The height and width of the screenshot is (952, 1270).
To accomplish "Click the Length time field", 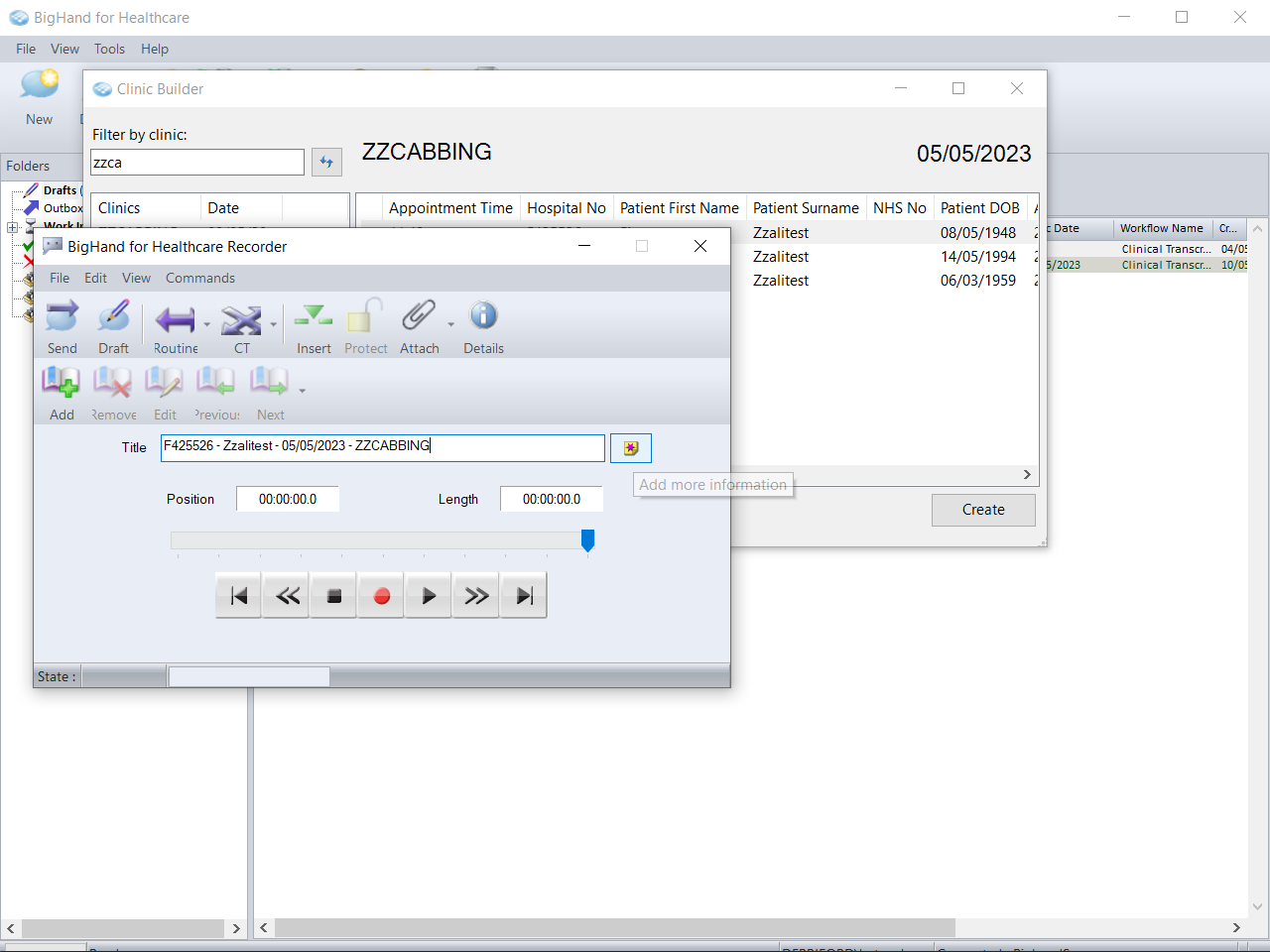I will 552,499.
